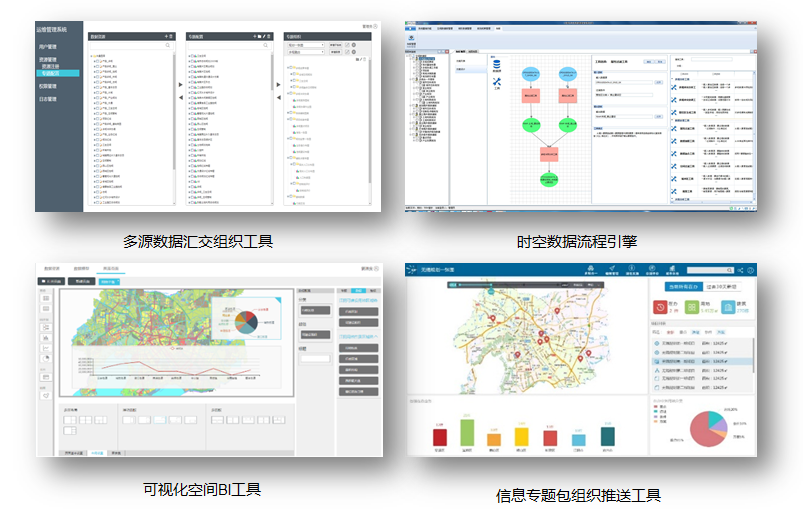Click right arrow before the 专题组织 panel

[278, 84]
